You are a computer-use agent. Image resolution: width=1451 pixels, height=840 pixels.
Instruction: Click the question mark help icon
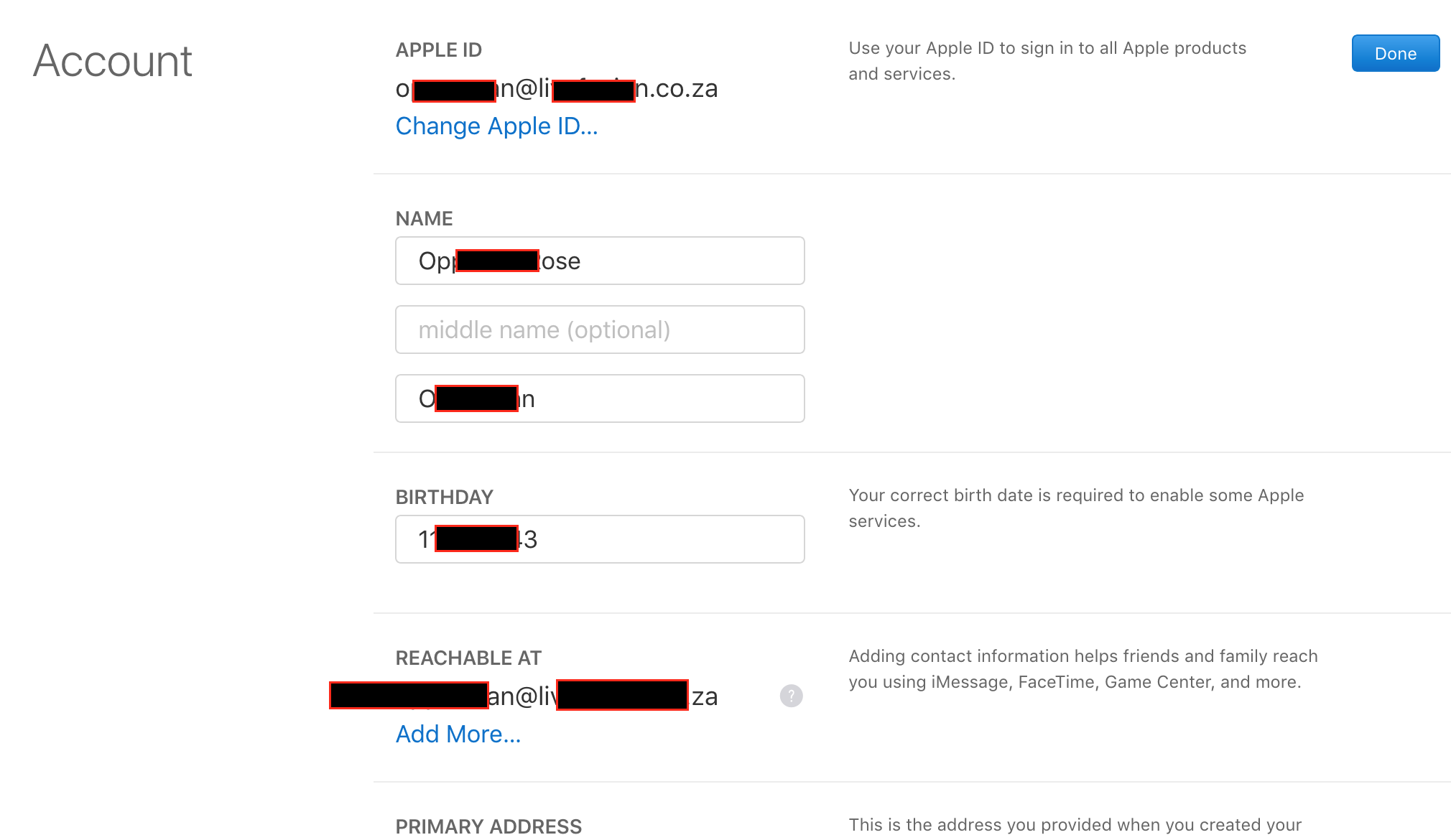click(791, 696)
